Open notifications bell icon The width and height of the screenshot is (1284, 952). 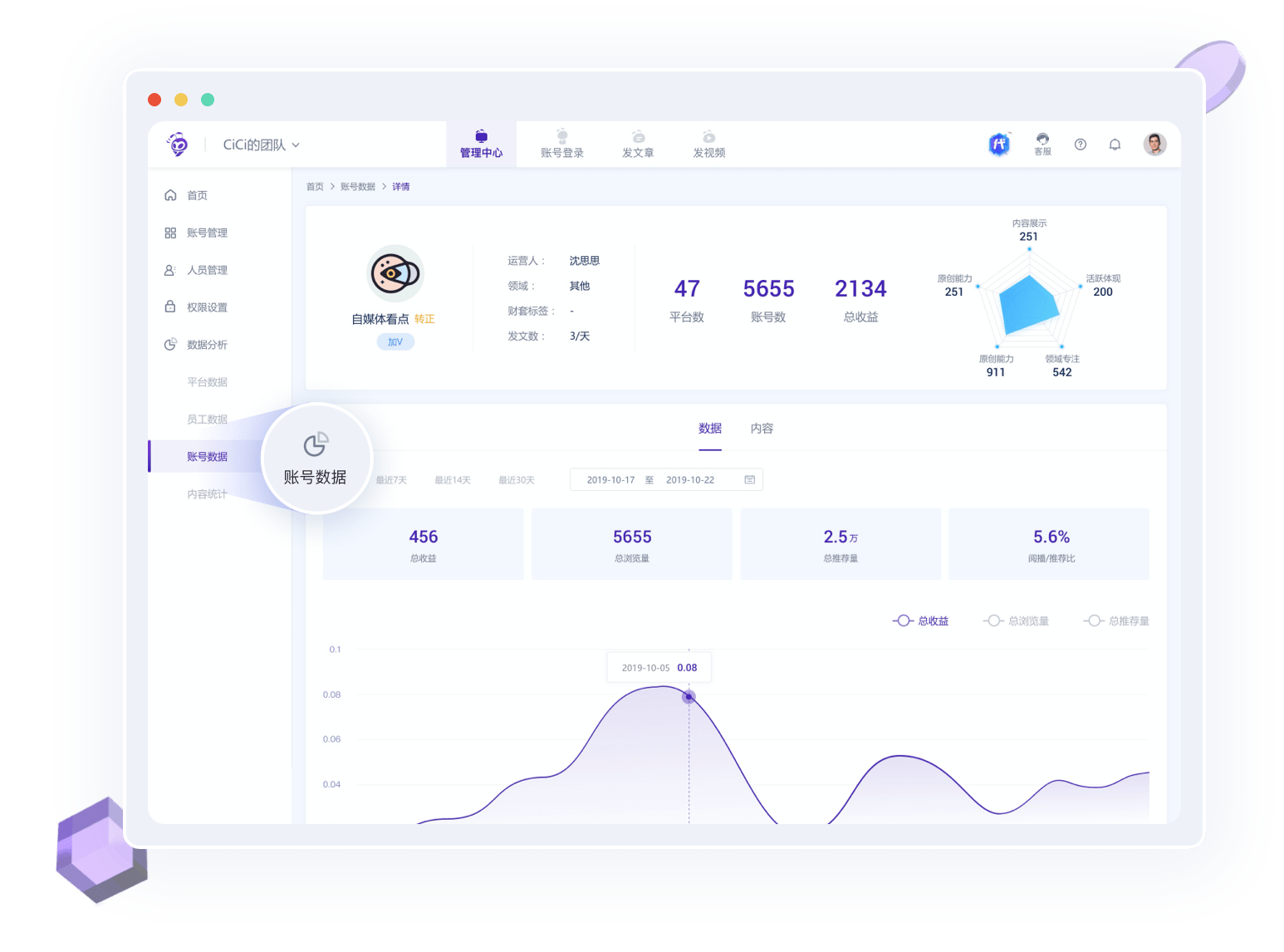[1115, 145]
